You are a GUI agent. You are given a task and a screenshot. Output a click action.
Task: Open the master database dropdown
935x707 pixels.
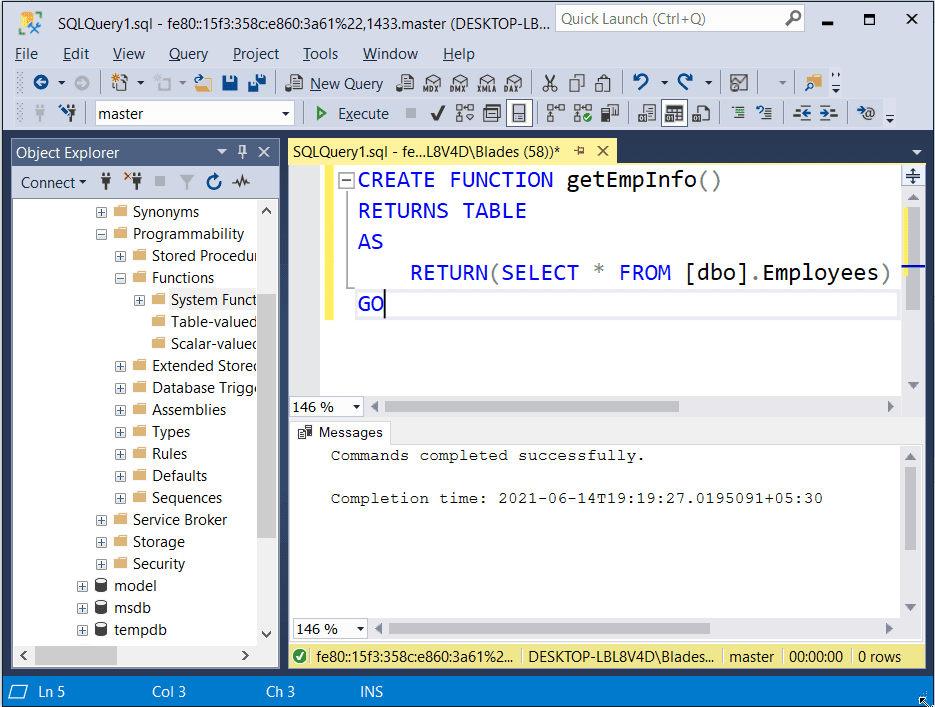(284, 113)
